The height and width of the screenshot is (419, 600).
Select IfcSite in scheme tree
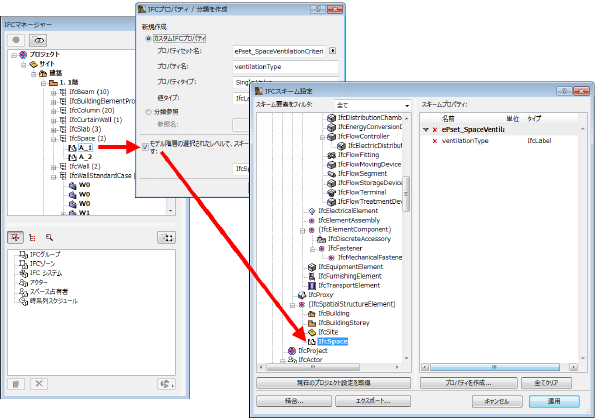328,333
